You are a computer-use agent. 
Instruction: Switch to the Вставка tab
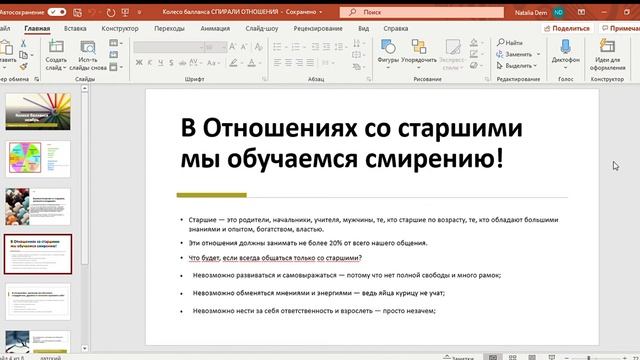tap(75, 29)
